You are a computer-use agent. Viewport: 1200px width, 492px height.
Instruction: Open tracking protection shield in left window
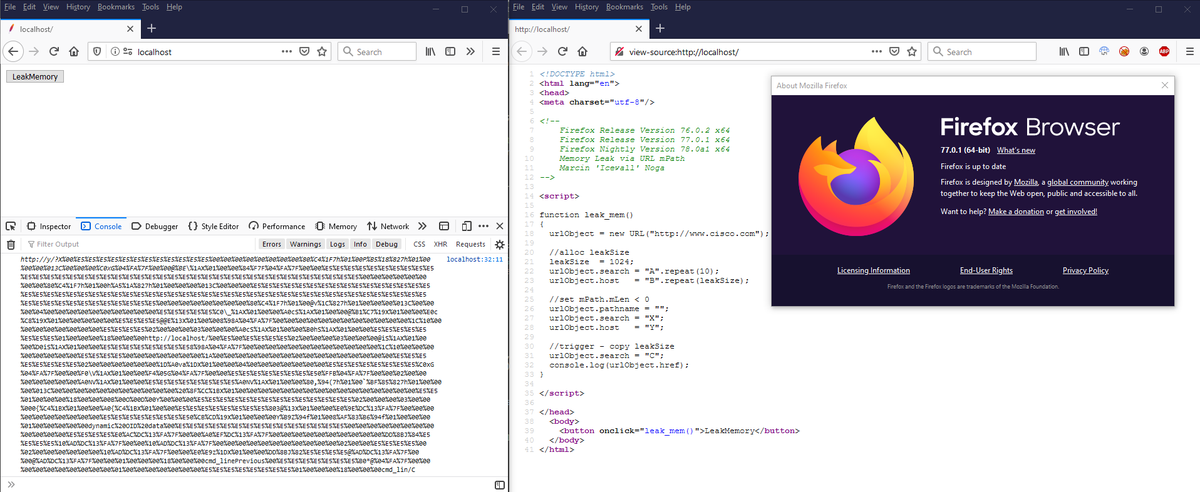(x=99, y=51)
